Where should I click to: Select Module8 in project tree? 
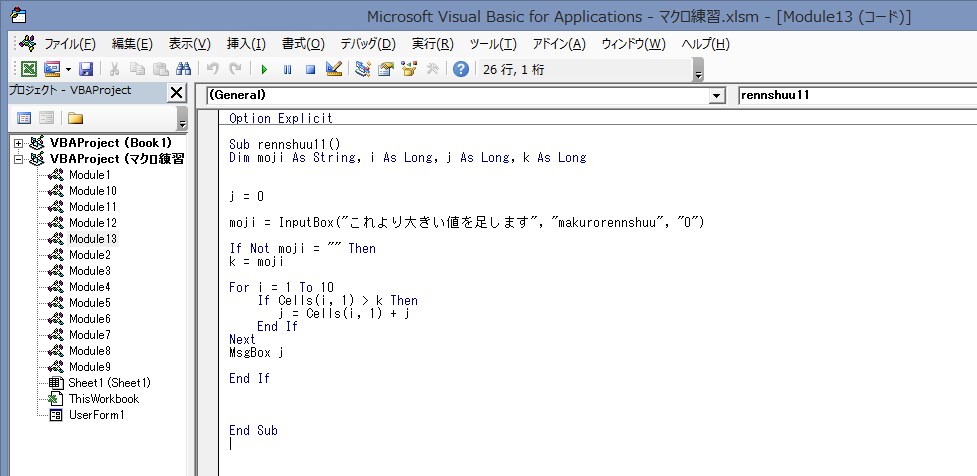89,351
